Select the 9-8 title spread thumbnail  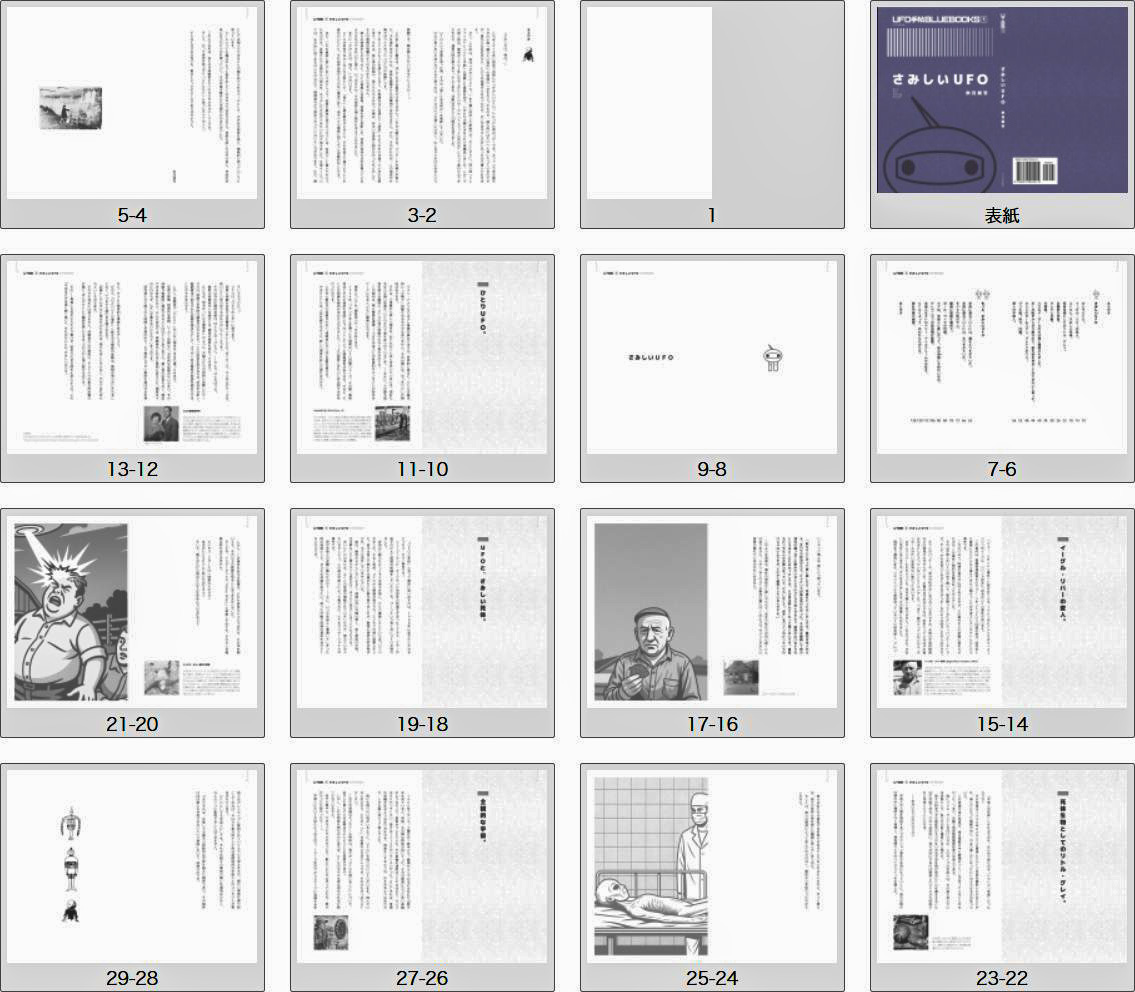[711, 357]
